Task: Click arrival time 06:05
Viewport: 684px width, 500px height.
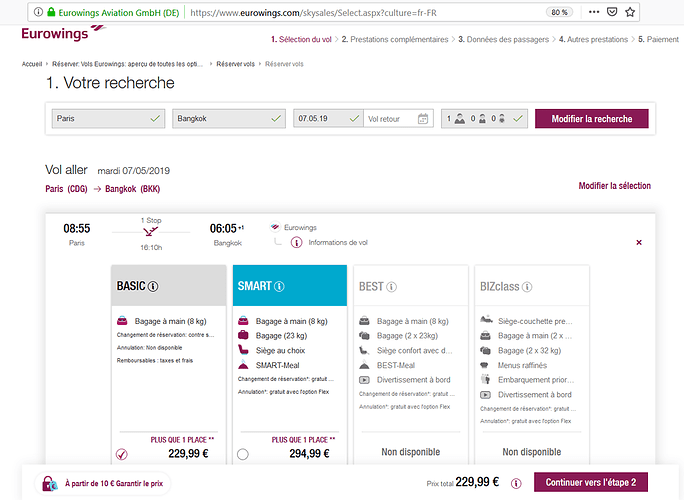Action: coord(223,229)
